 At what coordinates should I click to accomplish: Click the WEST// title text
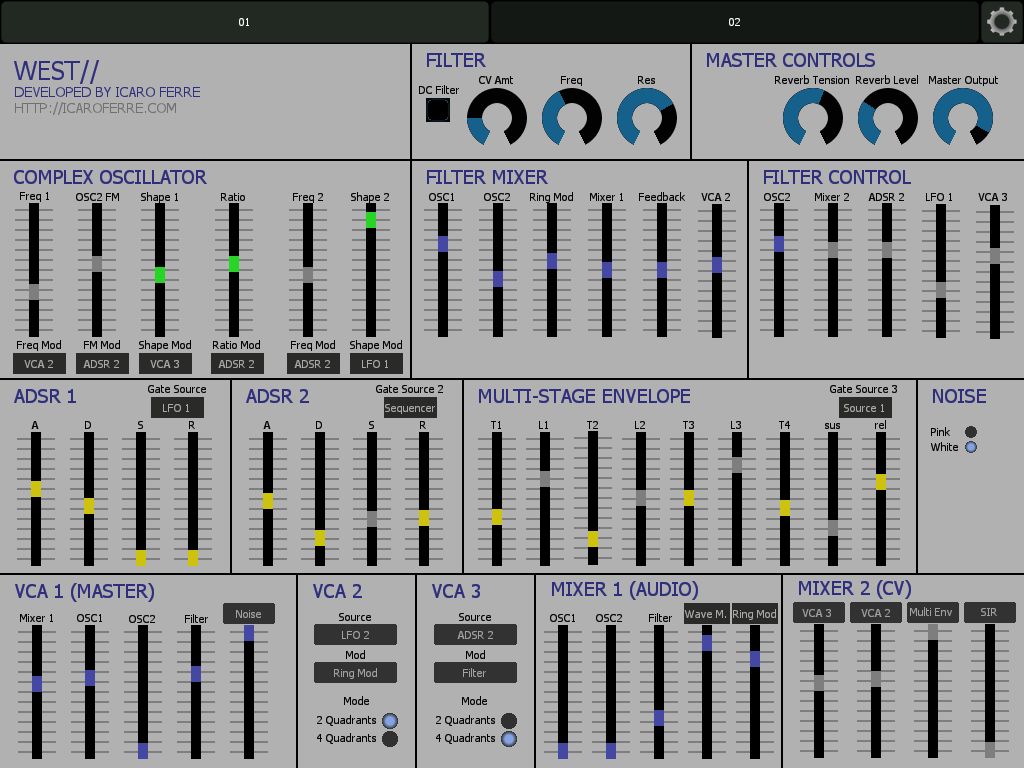click(57, 70)
